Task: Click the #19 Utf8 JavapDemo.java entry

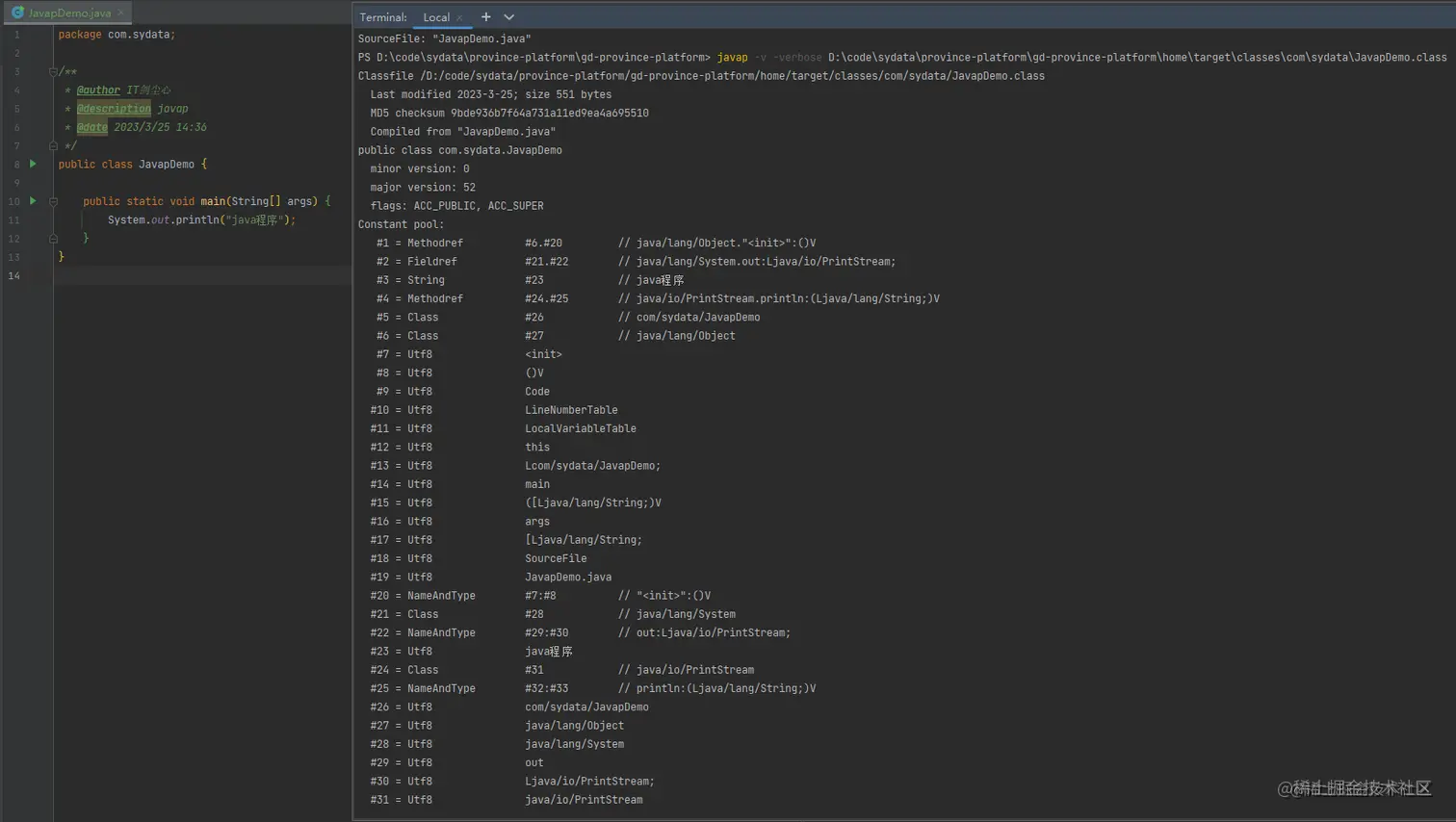Action: (x=491, y=577)
